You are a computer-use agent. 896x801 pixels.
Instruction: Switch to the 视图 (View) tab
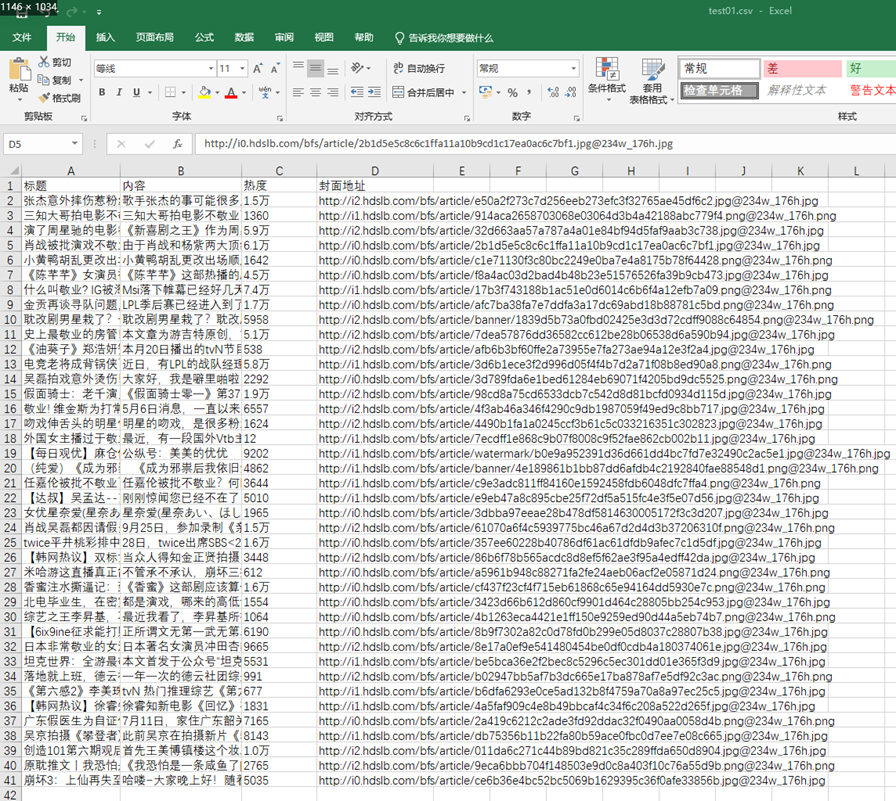(x=324, y=37)
